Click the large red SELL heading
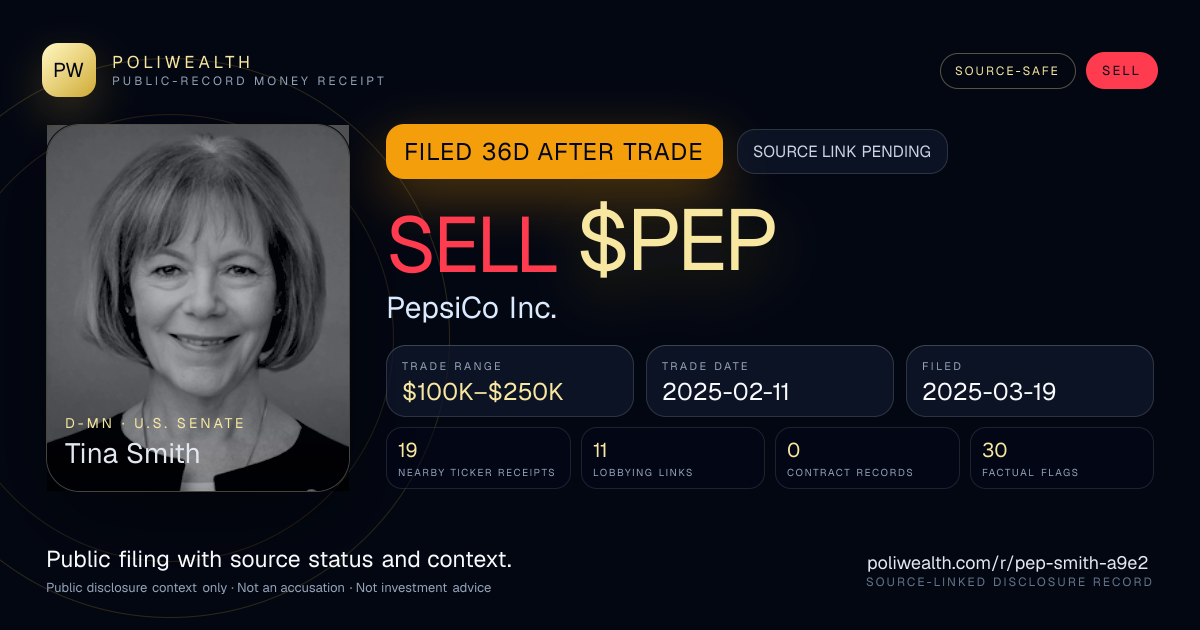The image size is (1200, 630). [473, 244]
